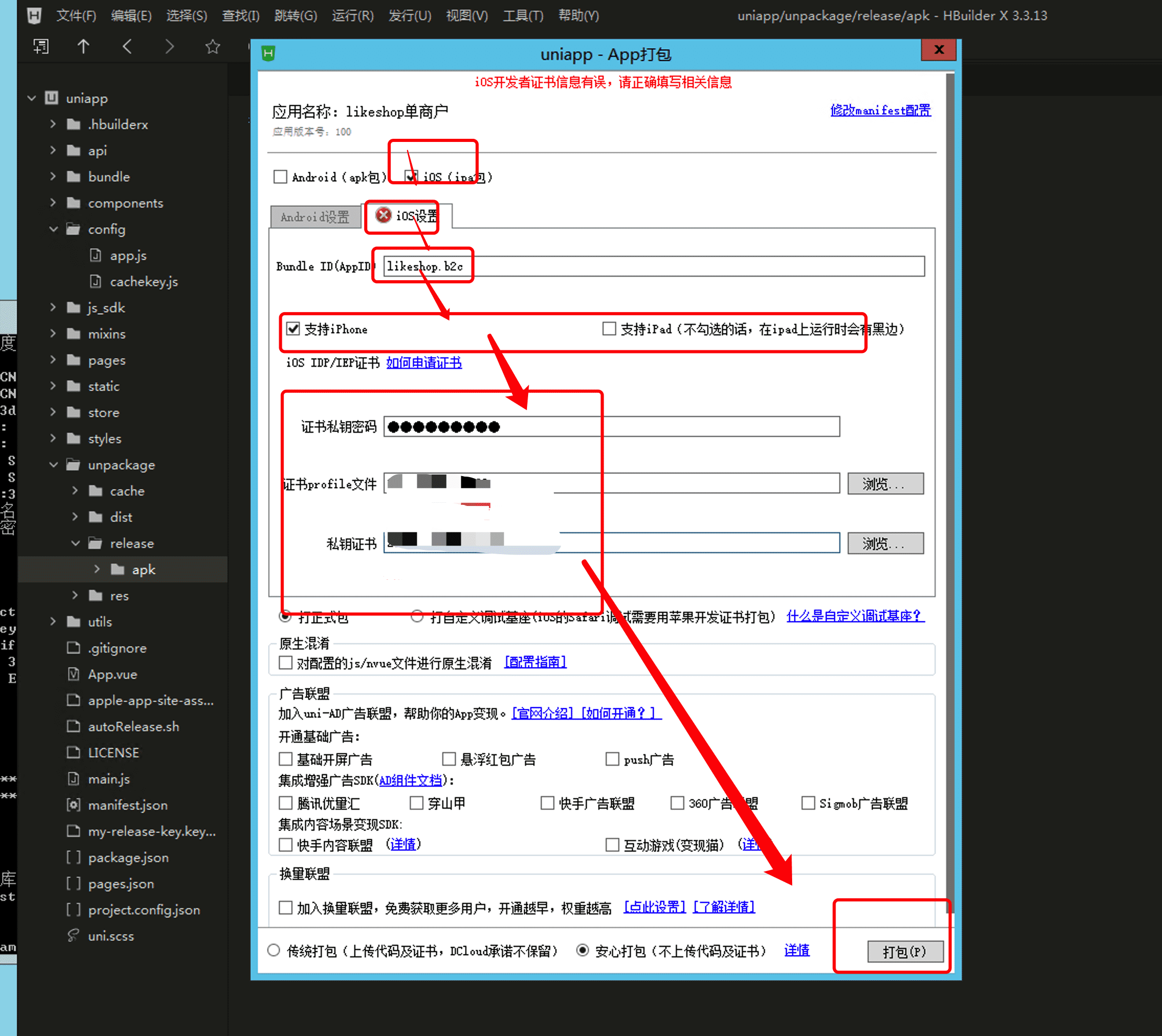Go forward with the right arrow toolbar icon
Viewport: 1162px width, 1036px height.
point(169,46)
